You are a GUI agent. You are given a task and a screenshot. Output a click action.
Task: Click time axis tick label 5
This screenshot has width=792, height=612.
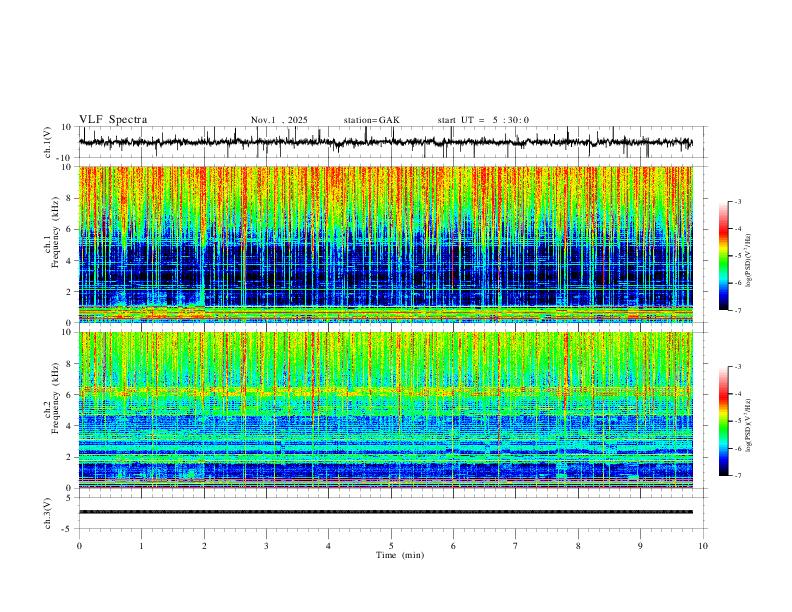coord(391,546)
